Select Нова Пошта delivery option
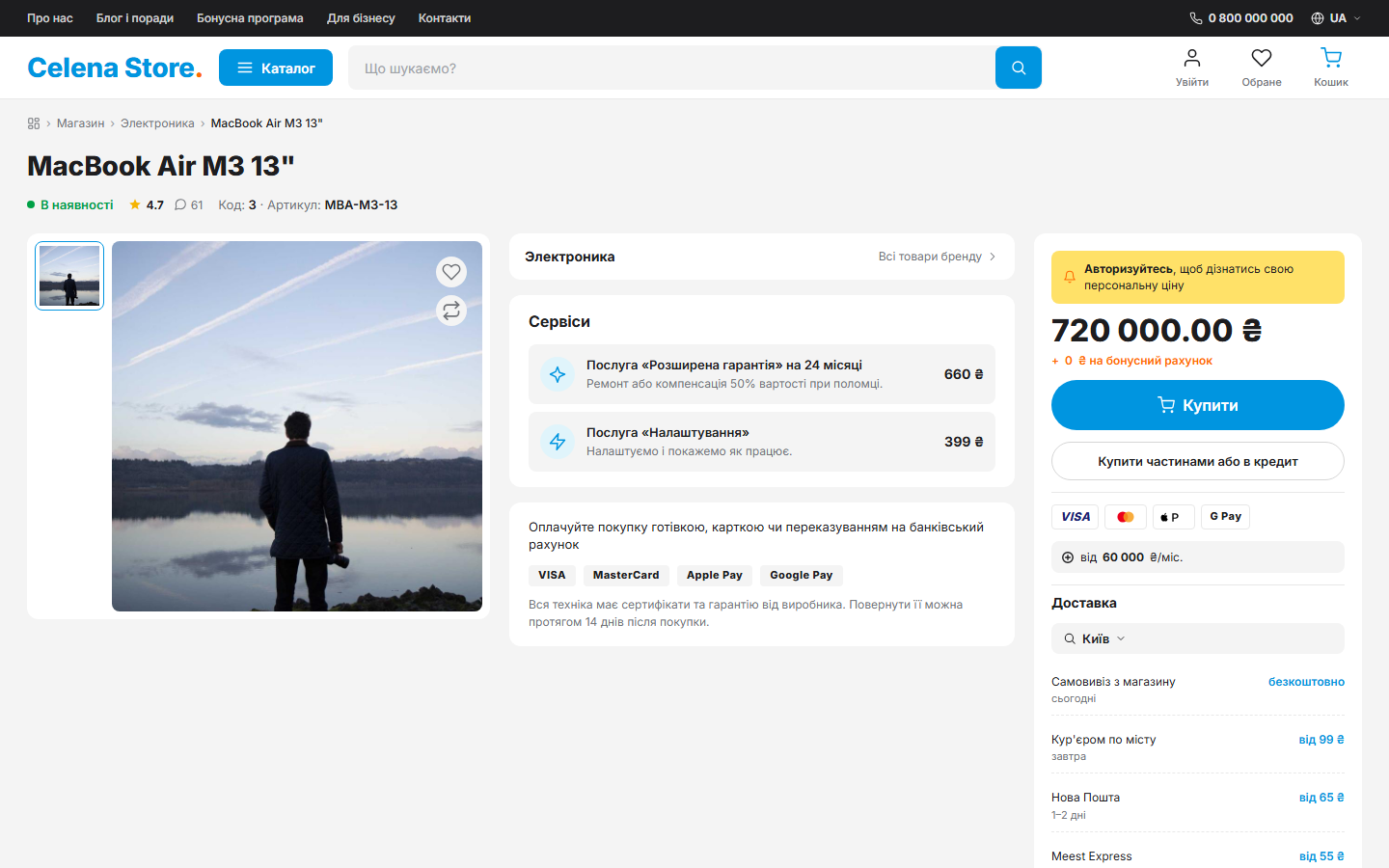 1198,805
